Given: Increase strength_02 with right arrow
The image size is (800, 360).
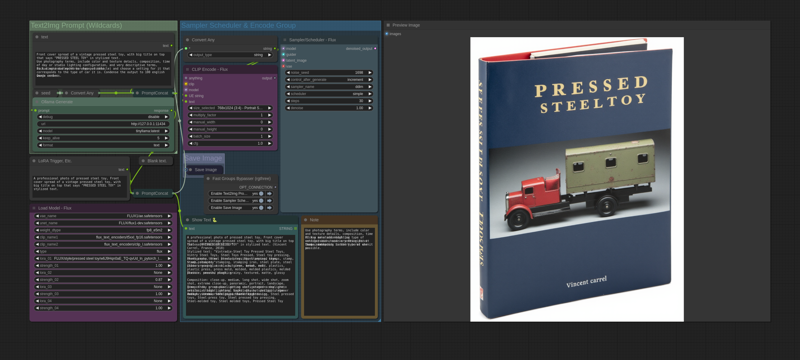Looking at the screenshot, I should 169,280.
